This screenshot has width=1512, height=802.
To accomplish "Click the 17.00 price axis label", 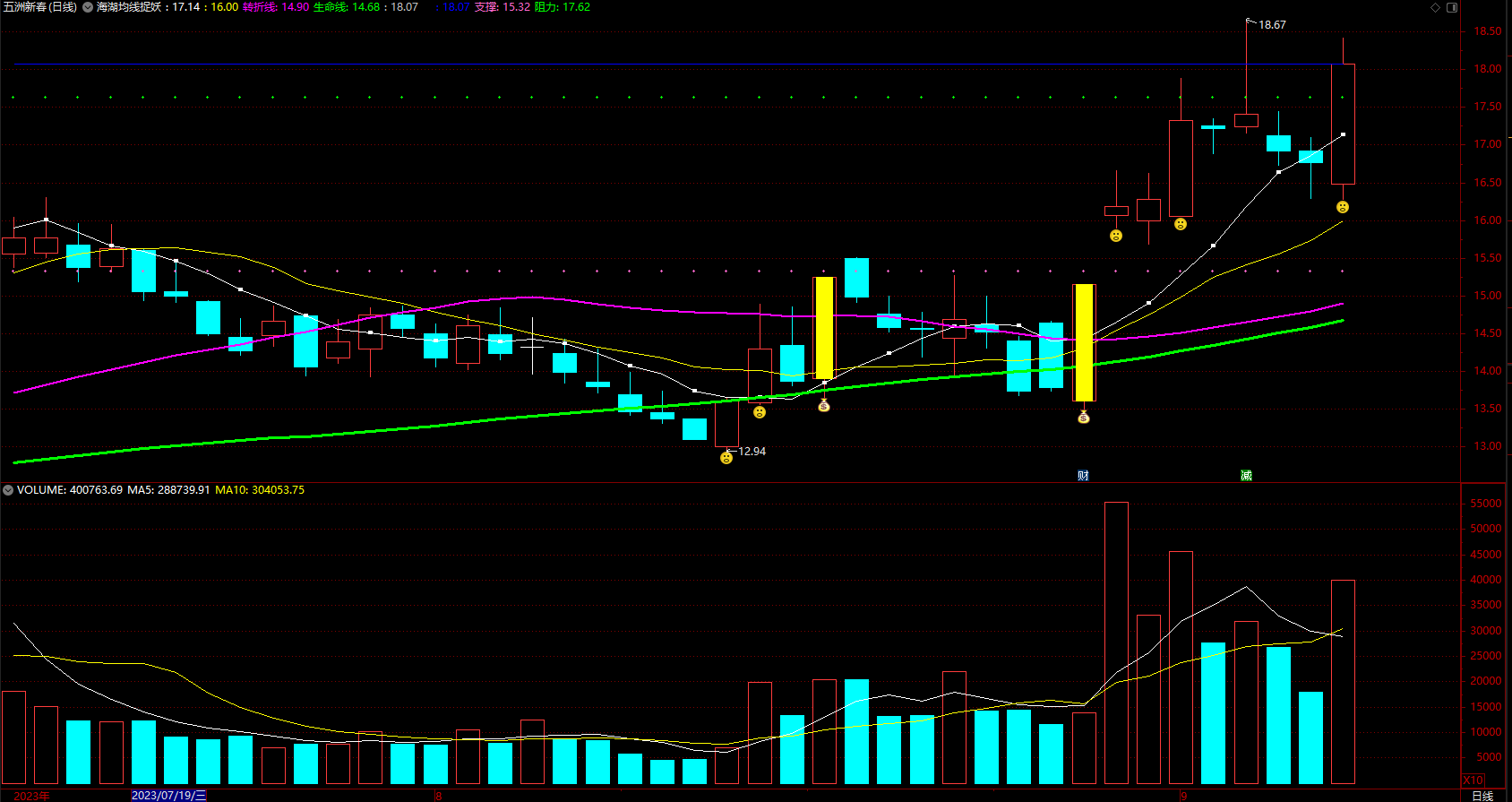I will pos(1488,144).
